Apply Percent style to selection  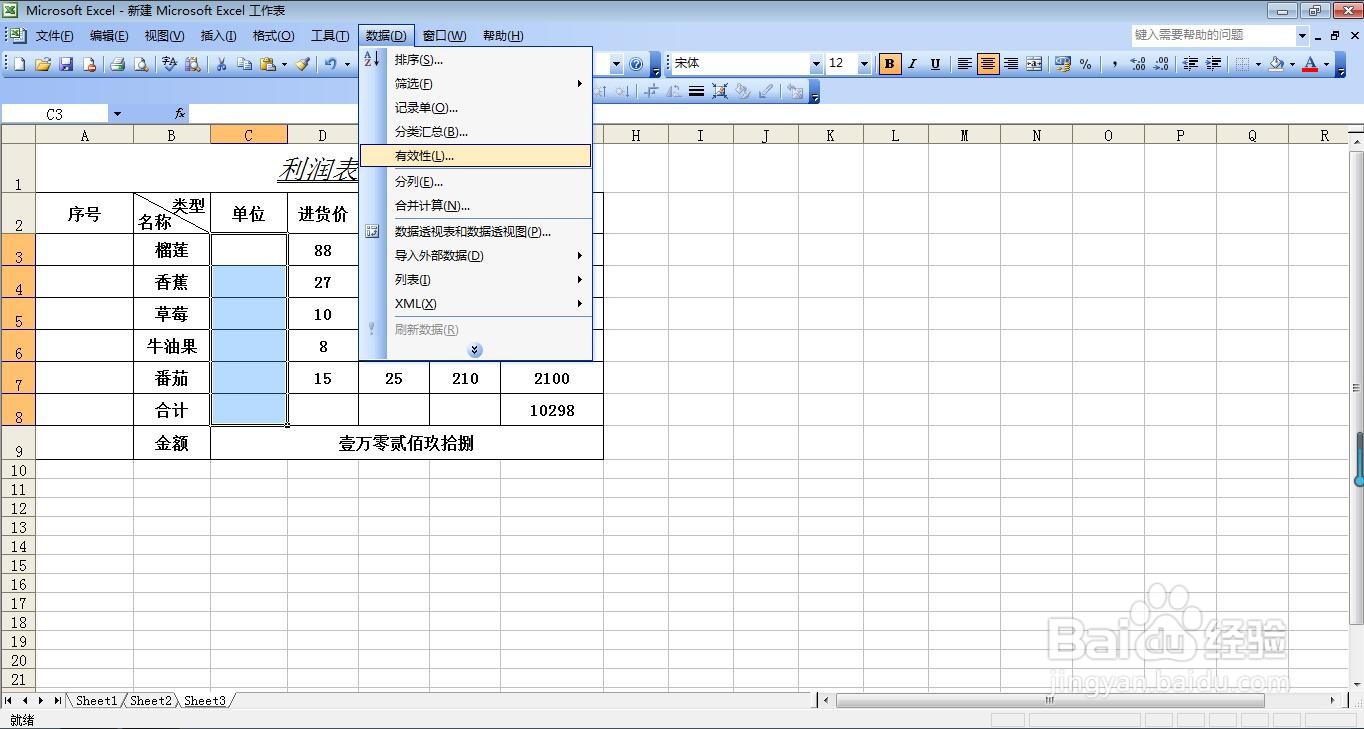pyautogui.click(x=1085, y=64)
